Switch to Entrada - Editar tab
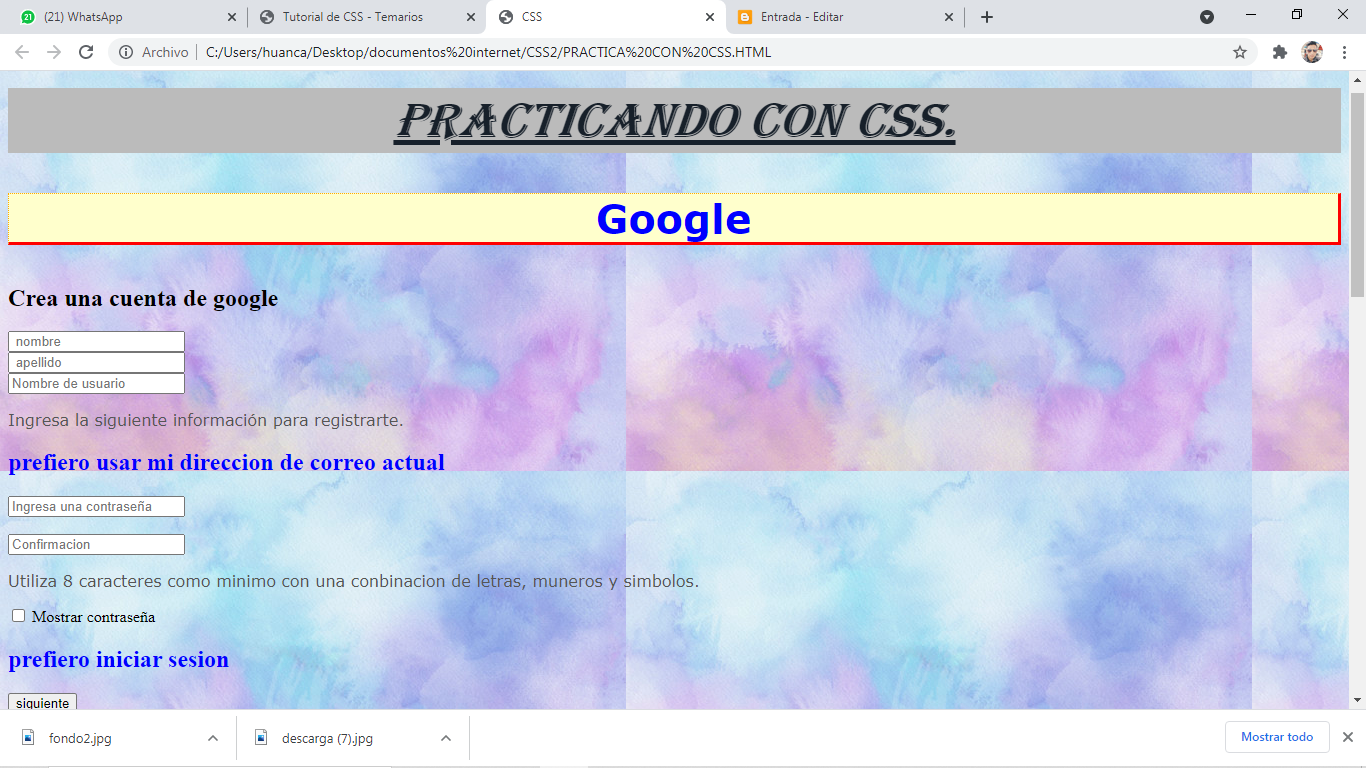1366x768 pixels. coord(844,17)
